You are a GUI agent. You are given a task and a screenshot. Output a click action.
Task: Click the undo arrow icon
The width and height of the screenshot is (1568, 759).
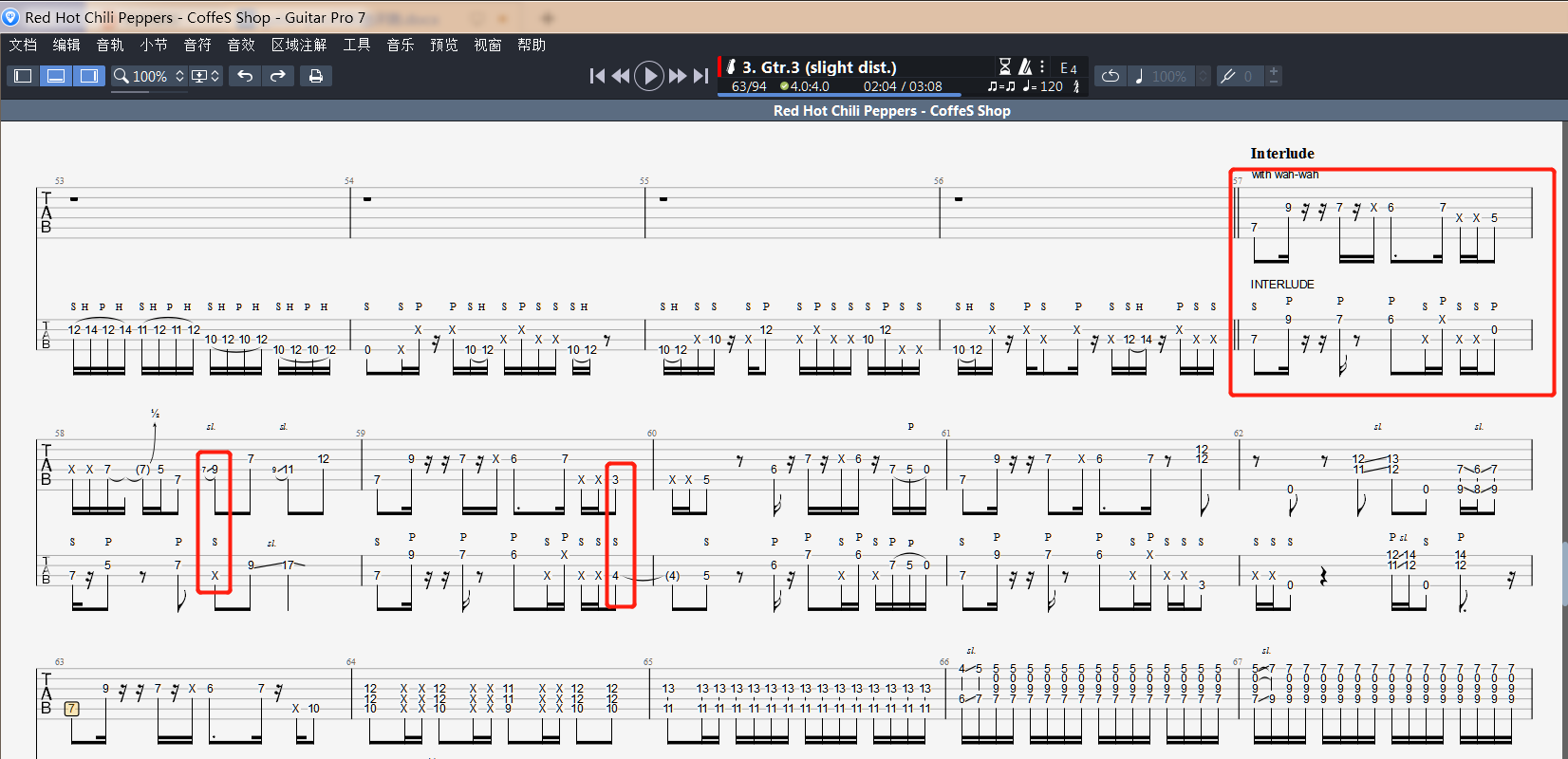(x=245, y=76)
